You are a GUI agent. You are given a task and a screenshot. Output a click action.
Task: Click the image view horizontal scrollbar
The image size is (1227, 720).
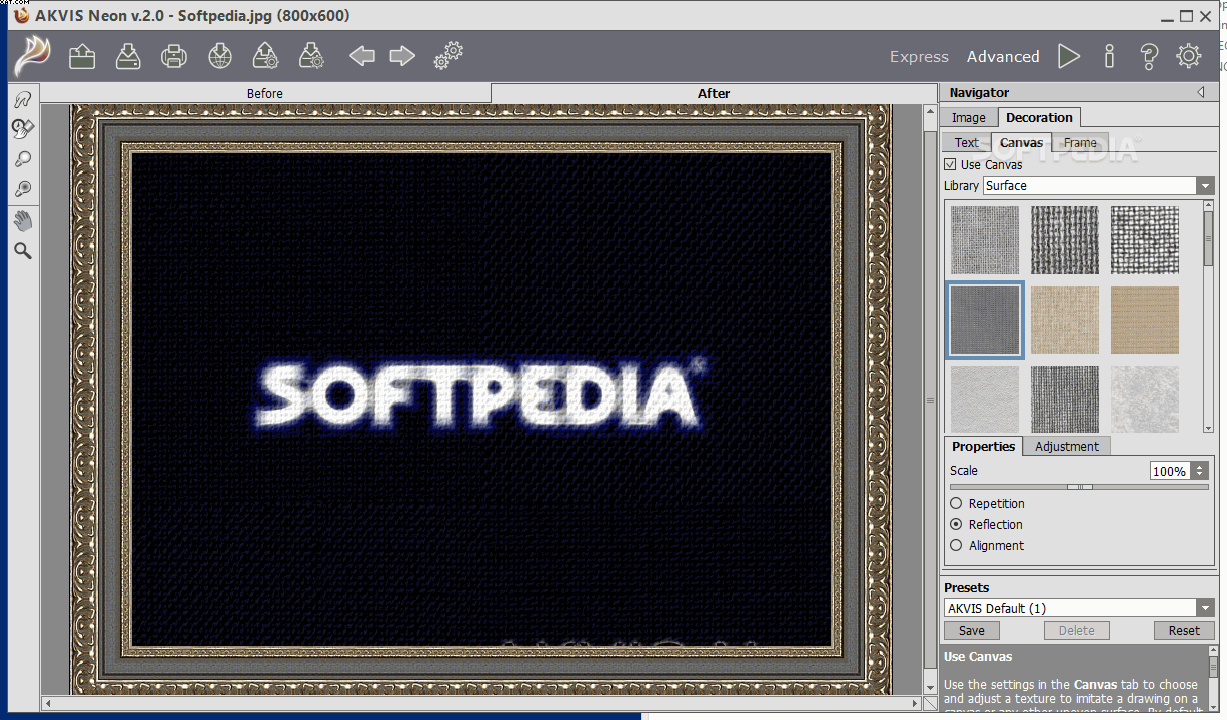pos(482,703)
